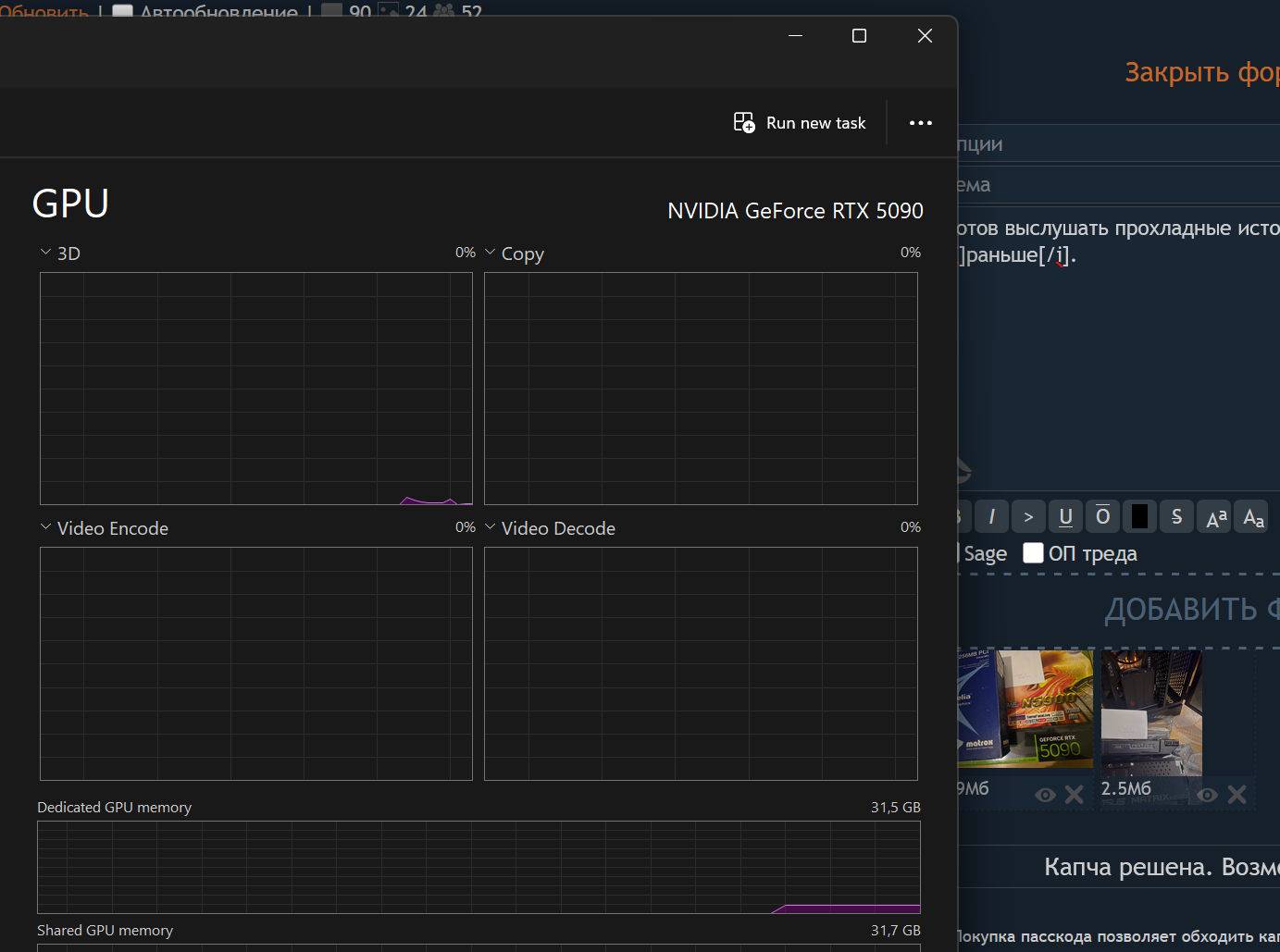Apply strikethrough formatting in the post form
The height and width of the screenshot is (952, 1280).
[x=1176, y=516]
